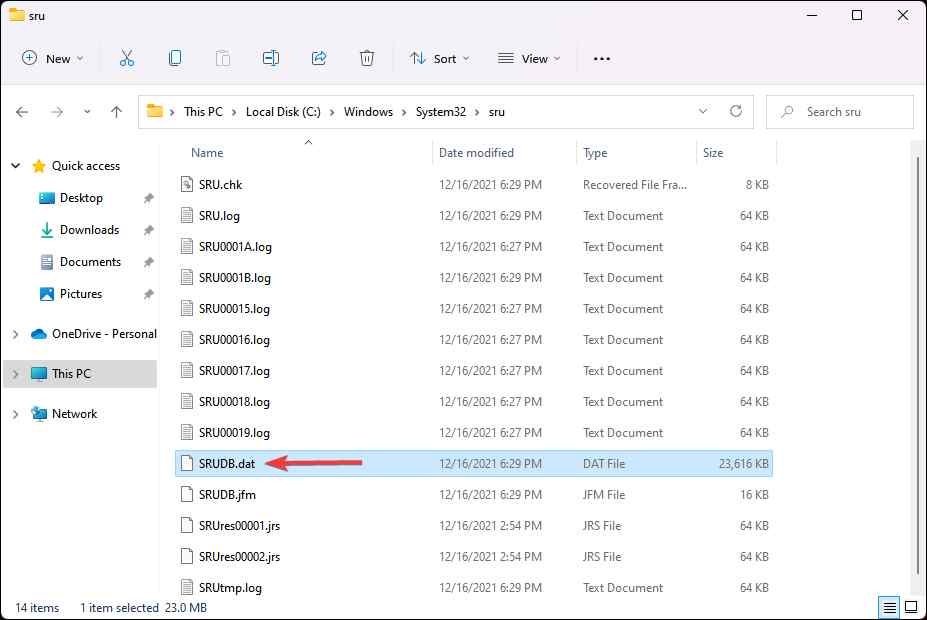Image resolution: width=927 pixels, height=620 pixels.
Task: Select the SRU0001B.log file
Action: click(474, 278)
